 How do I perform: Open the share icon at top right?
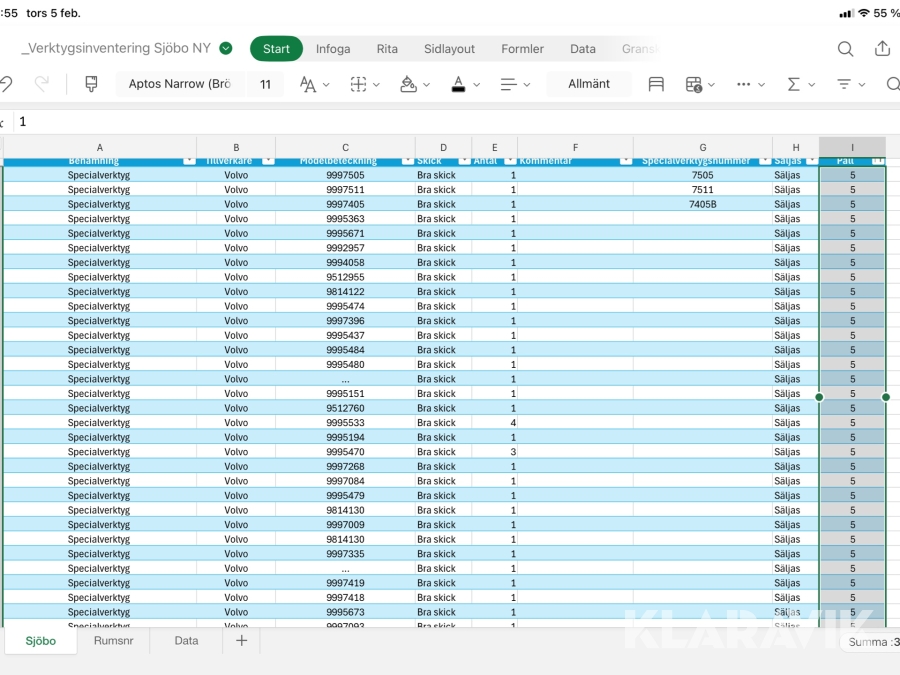coord(882,49)
